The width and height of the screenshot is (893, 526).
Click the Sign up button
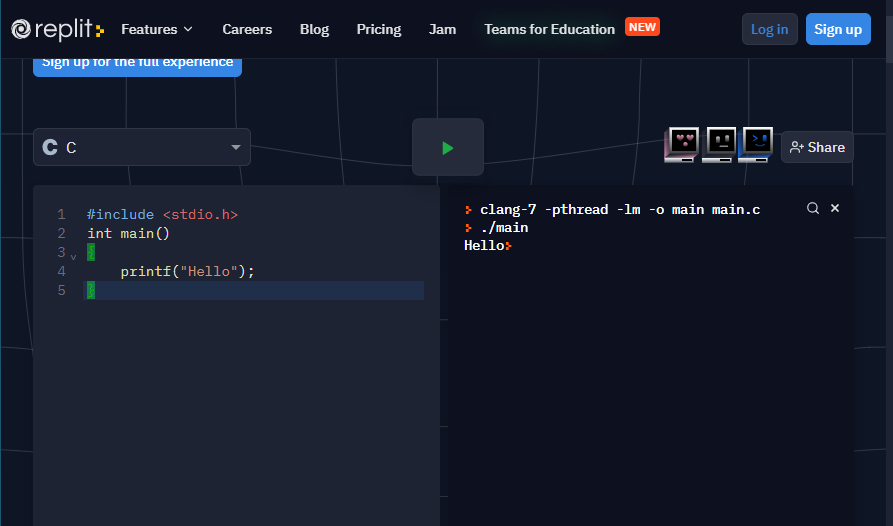(x=838, y=29)
